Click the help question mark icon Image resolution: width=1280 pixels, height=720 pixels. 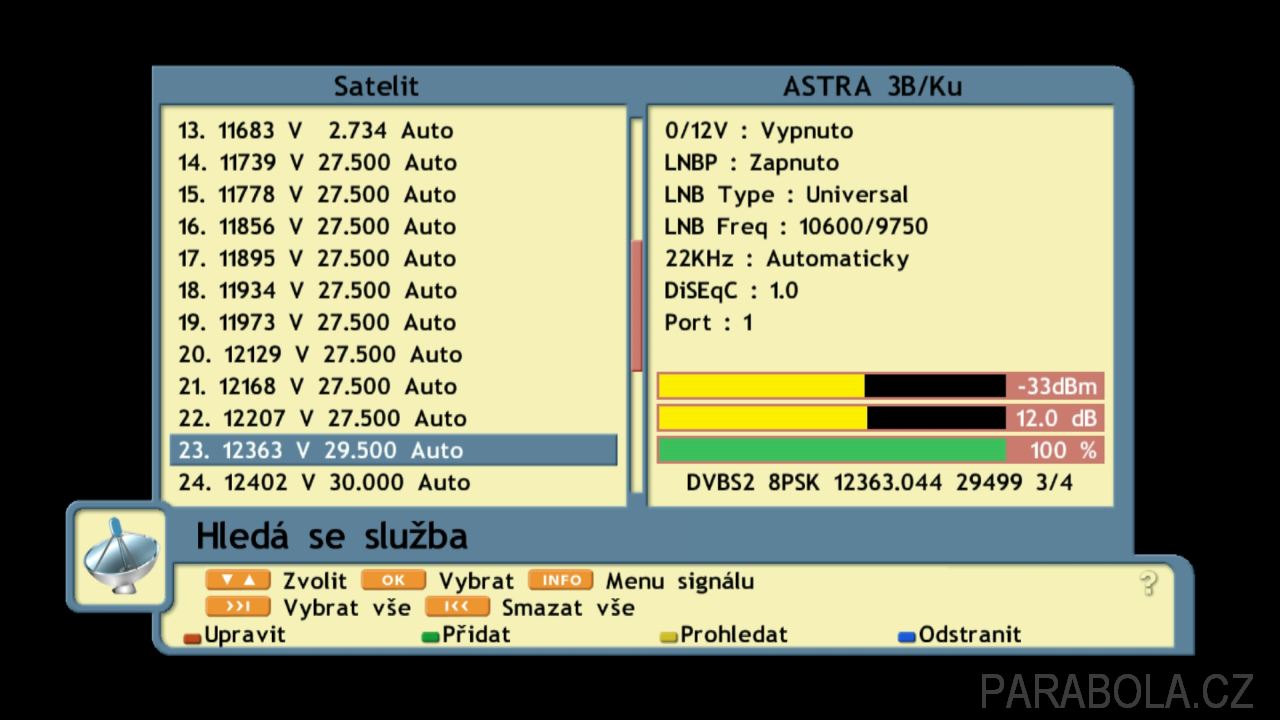[1150, 585]
